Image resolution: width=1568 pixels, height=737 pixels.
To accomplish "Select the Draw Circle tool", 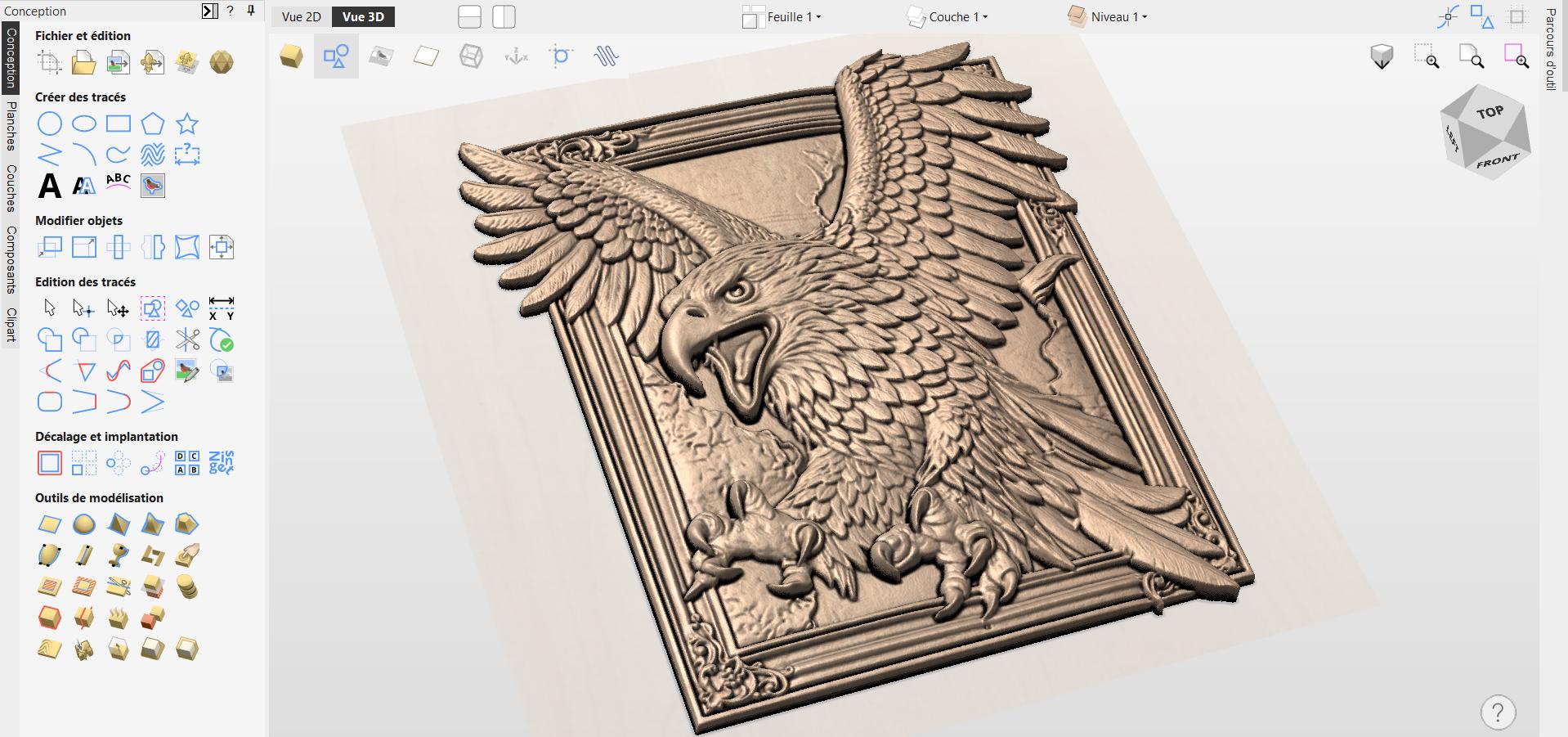I will click(50, 124).
